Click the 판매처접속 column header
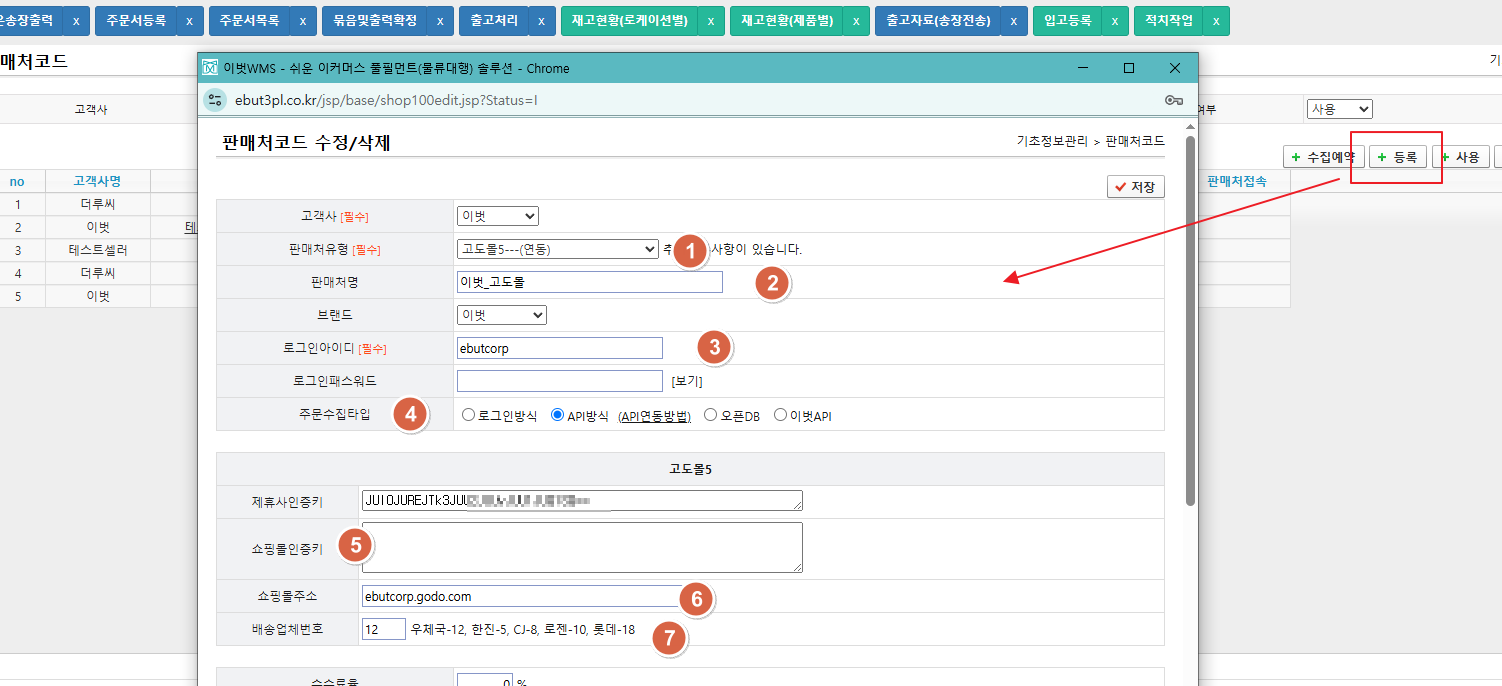Screen dimensions: 1502x686 1236,181
